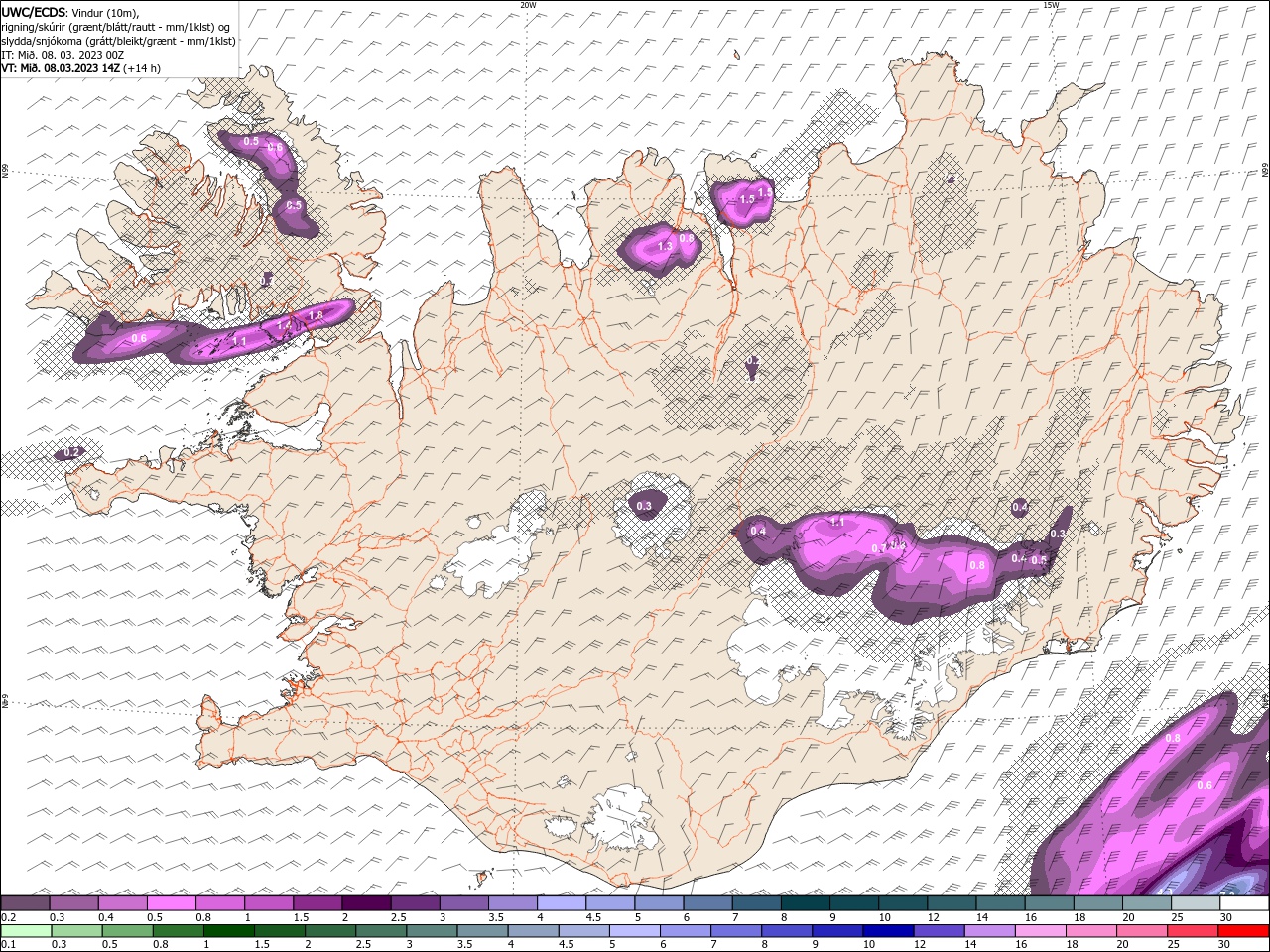Click the '0.4' value in the small isolated eastern blob

pos(1019,508)
